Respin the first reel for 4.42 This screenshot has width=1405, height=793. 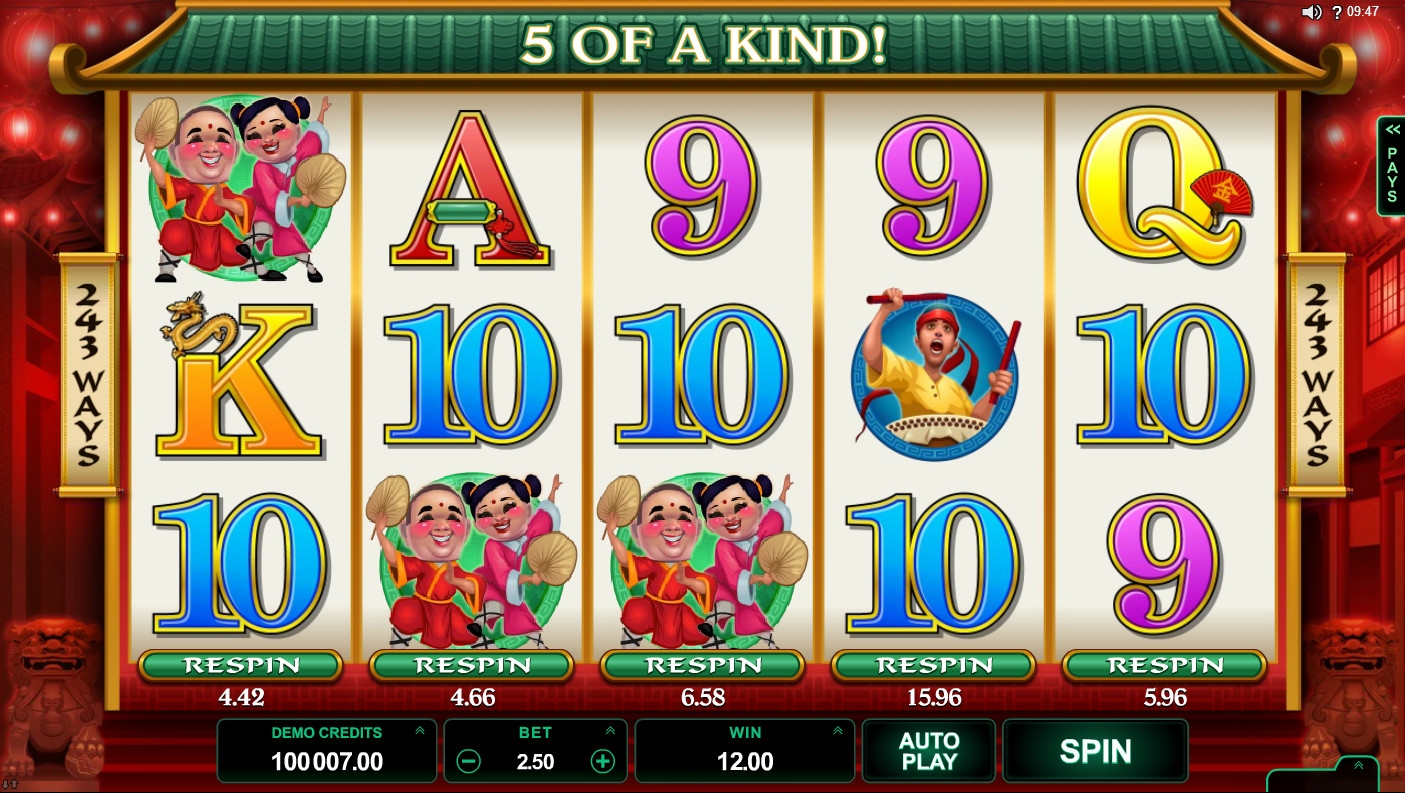coord(241,665)
